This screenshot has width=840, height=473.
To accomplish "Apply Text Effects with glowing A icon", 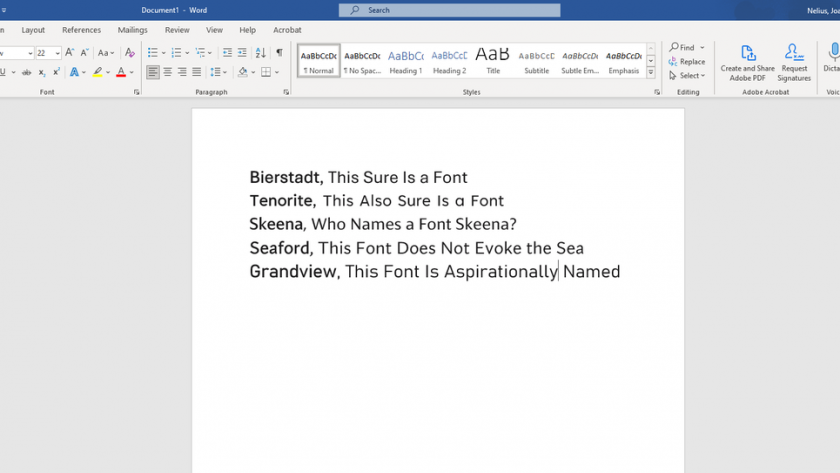I will tap(74, 72).
